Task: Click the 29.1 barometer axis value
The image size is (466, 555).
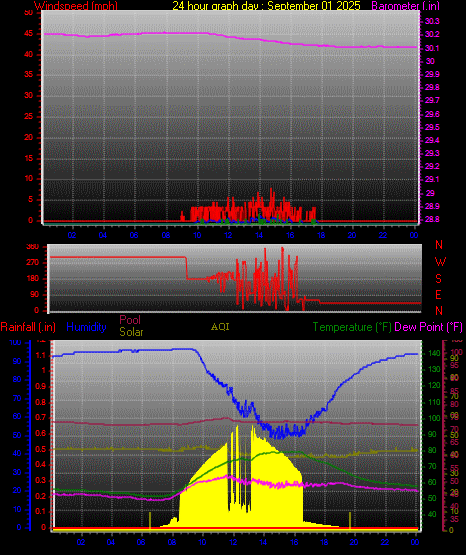Action: pos(432,179)
